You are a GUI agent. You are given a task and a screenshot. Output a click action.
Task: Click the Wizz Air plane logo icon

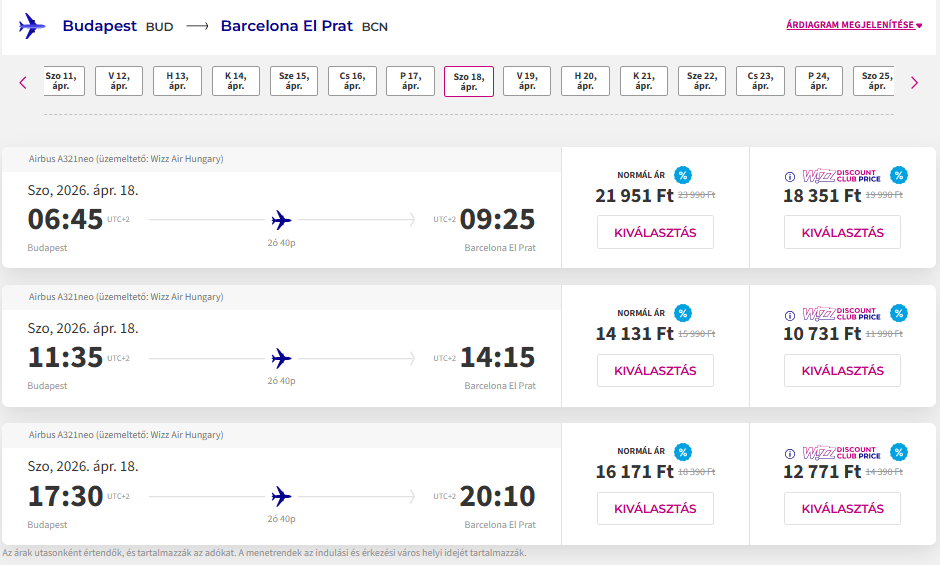[32, 26]
